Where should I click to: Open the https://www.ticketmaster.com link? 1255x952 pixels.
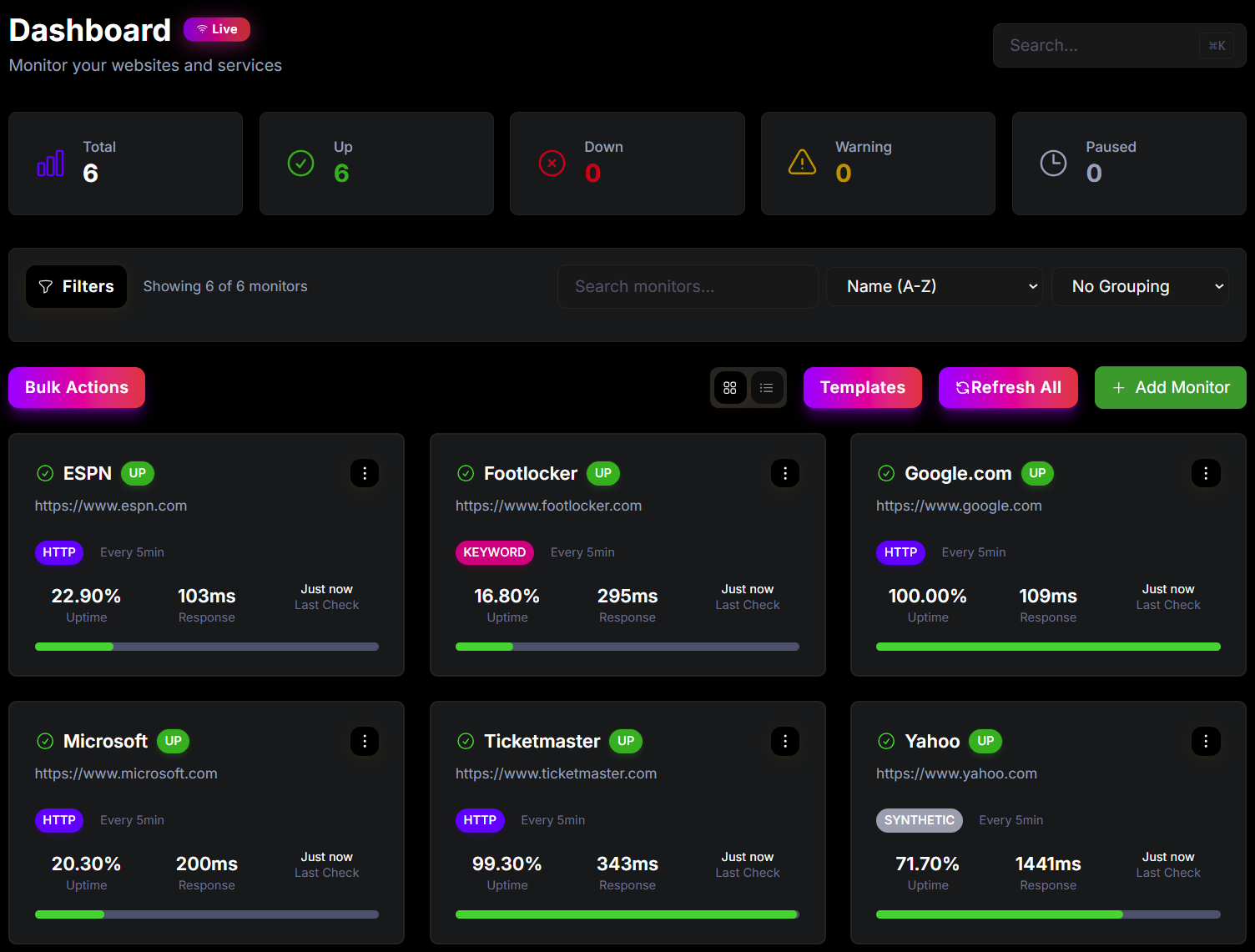click(556, 773)
